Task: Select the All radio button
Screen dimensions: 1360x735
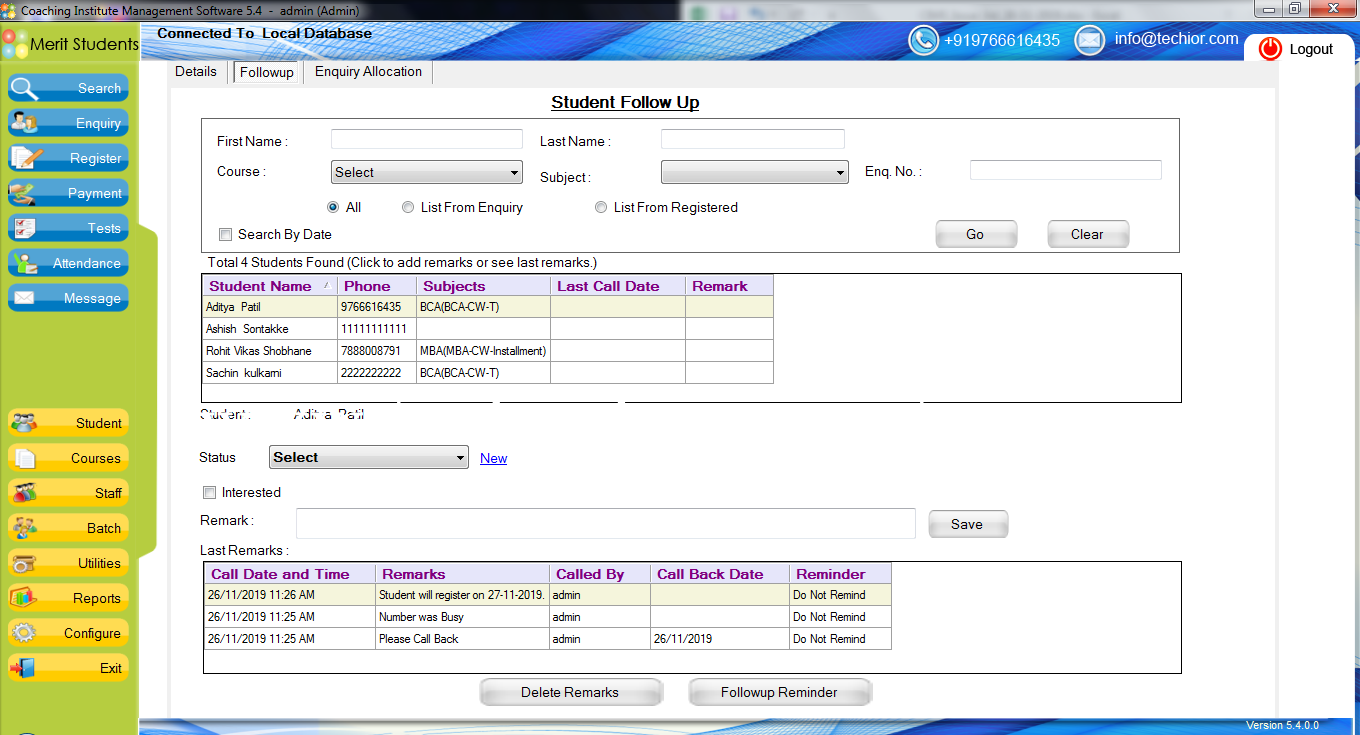Action: click(333, 207)
